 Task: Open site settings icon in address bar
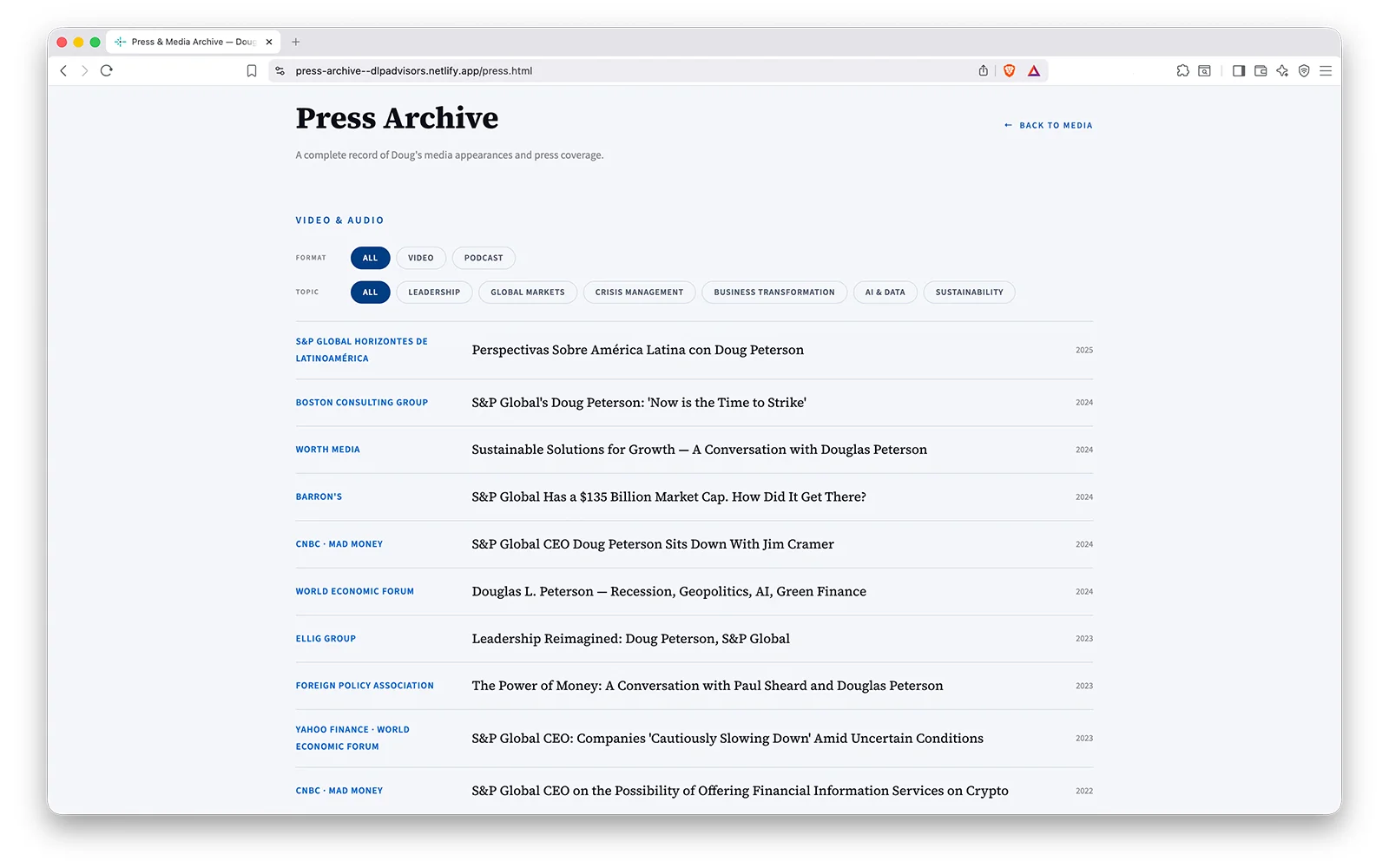coord(280,71)
